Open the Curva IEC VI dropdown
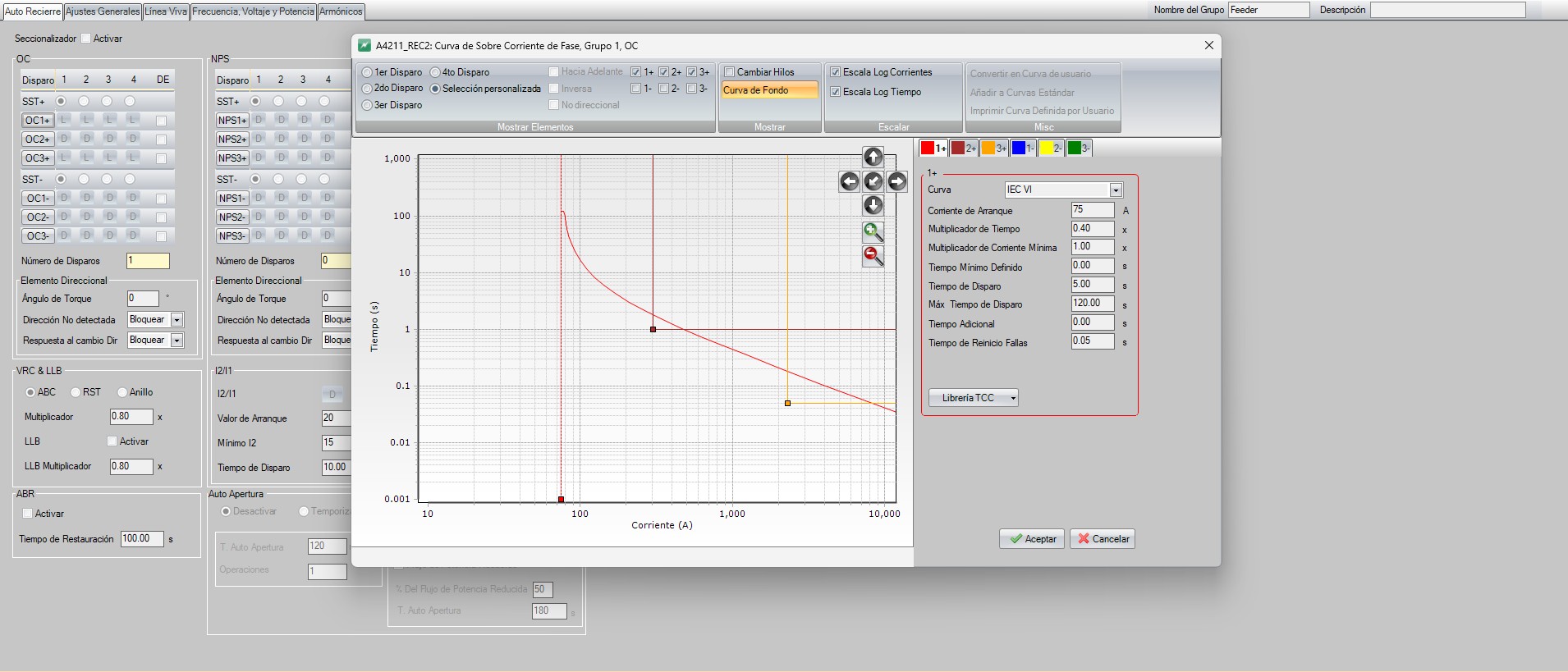 click(x=1116, y=190)
